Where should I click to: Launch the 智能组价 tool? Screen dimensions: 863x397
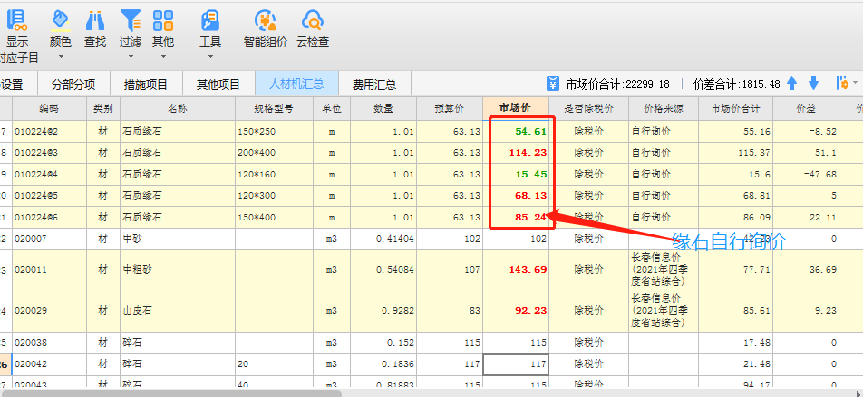(x=265, y=30)
